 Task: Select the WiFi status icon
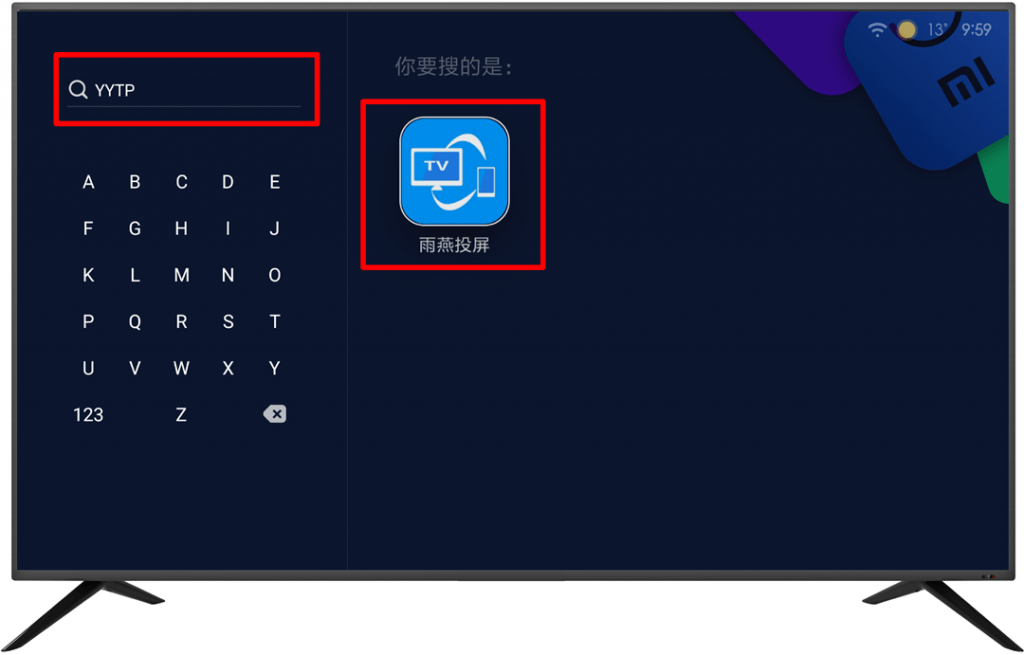[878, 29]
